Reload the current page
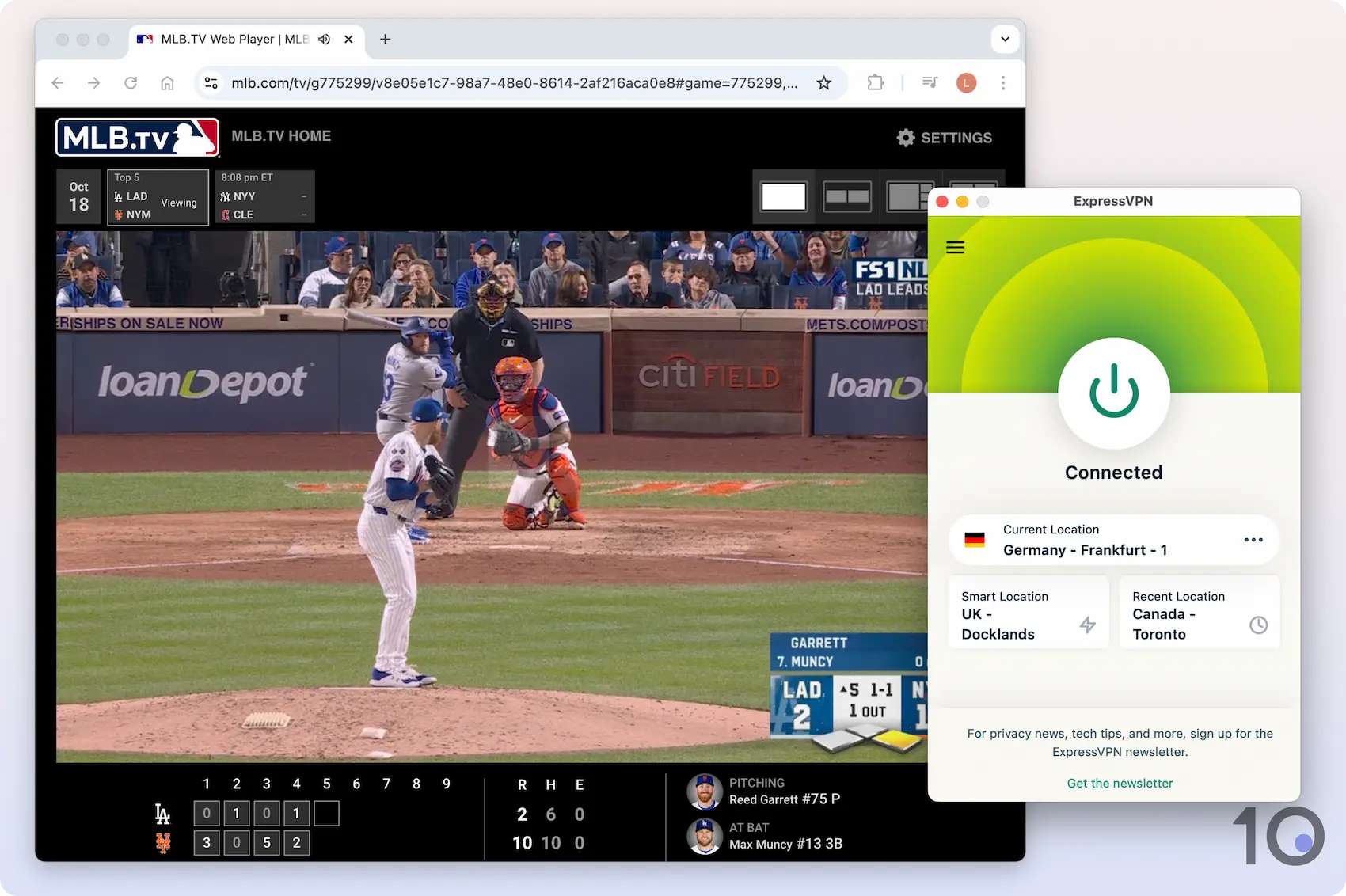 coord(131,83)
